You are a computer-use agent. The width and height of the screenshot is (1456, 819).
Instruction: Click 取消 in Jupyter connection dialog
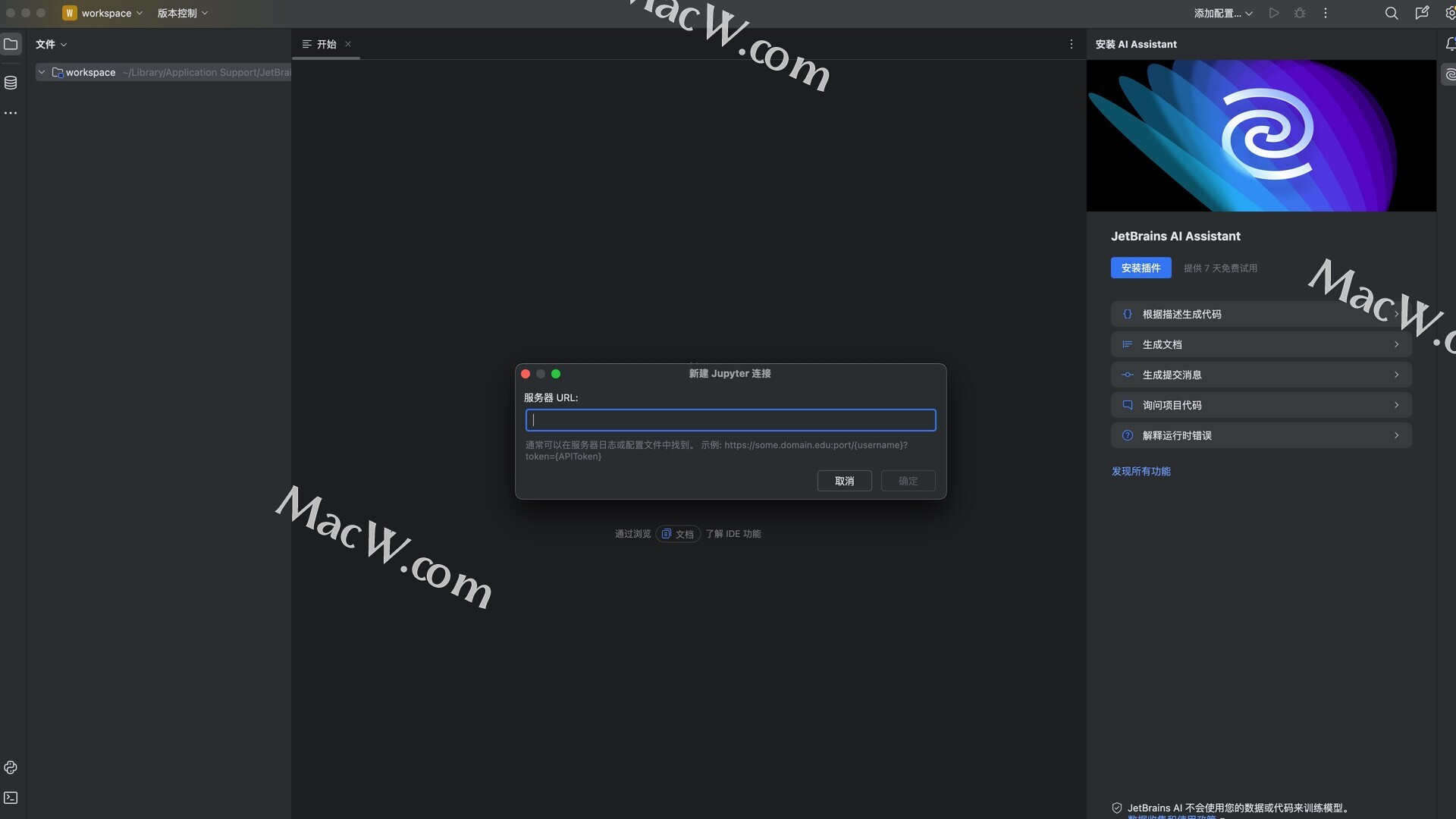(x=844, y=481)
